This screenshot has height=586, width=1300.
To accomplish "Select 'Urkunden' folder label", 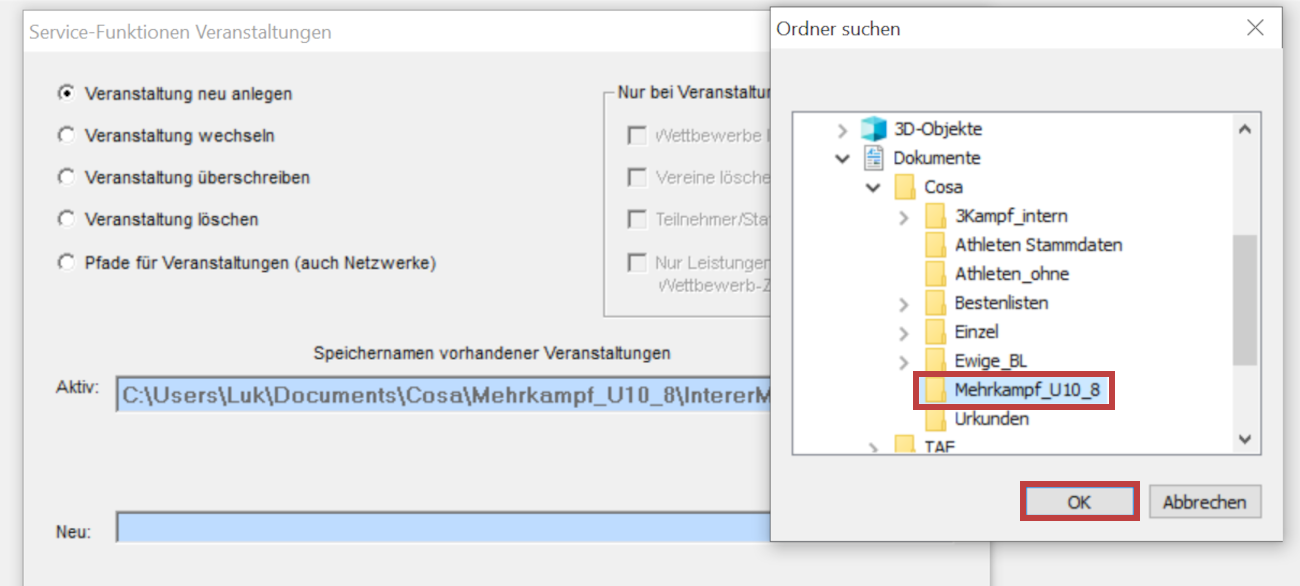I will point(992,419).
